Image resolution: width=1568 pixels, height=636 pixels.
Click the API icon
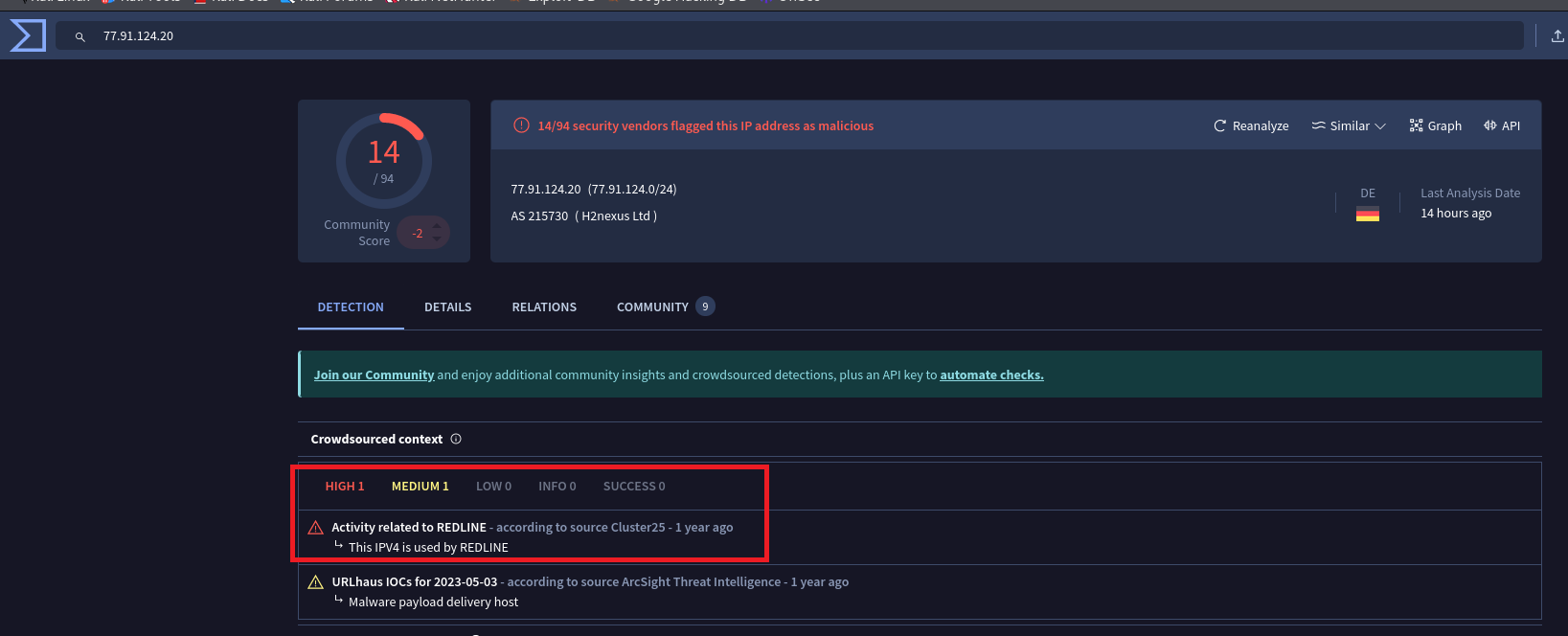click(x=1489, y=125)
